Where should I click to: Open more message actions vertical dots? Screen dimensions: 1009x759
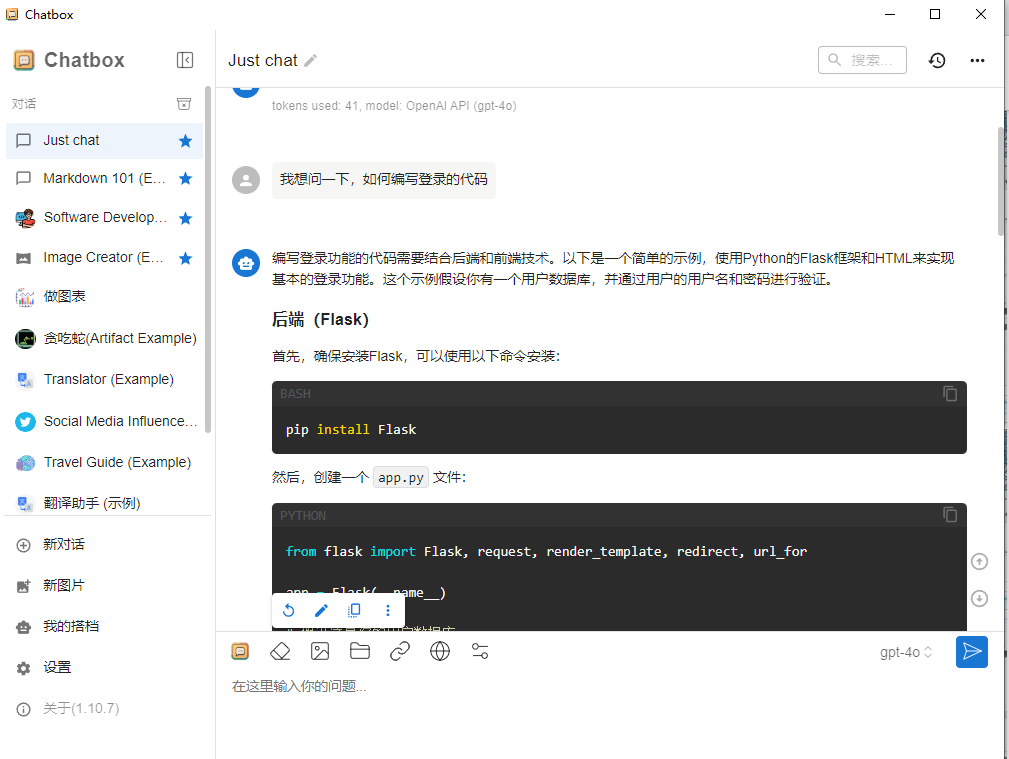click(387, 610)
